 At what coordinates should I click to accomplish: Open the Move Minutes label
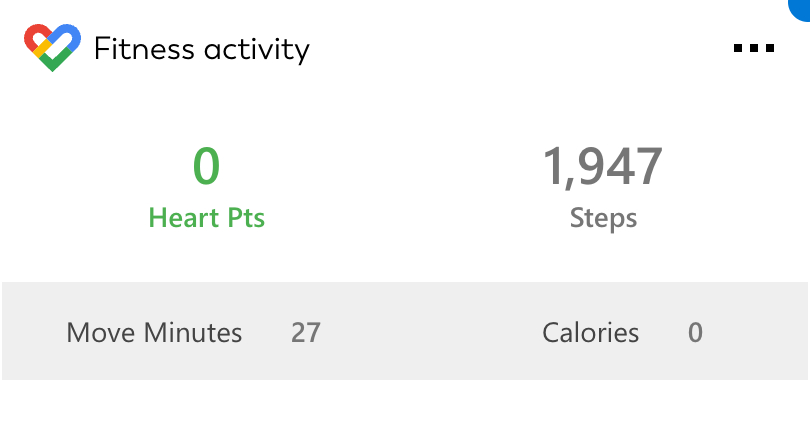click(x=154, y=332)
